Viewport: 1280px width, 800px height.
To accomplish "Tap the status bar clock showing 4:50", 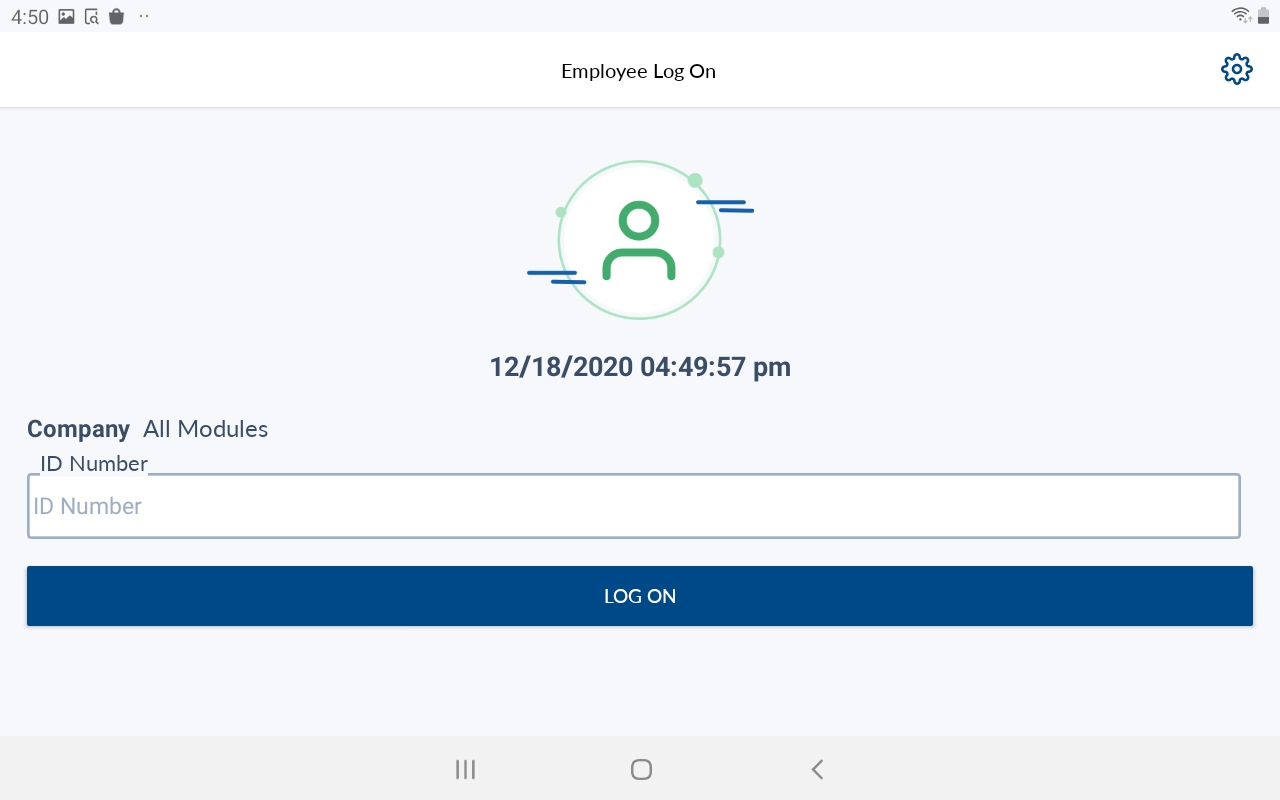I will (30, 17).
